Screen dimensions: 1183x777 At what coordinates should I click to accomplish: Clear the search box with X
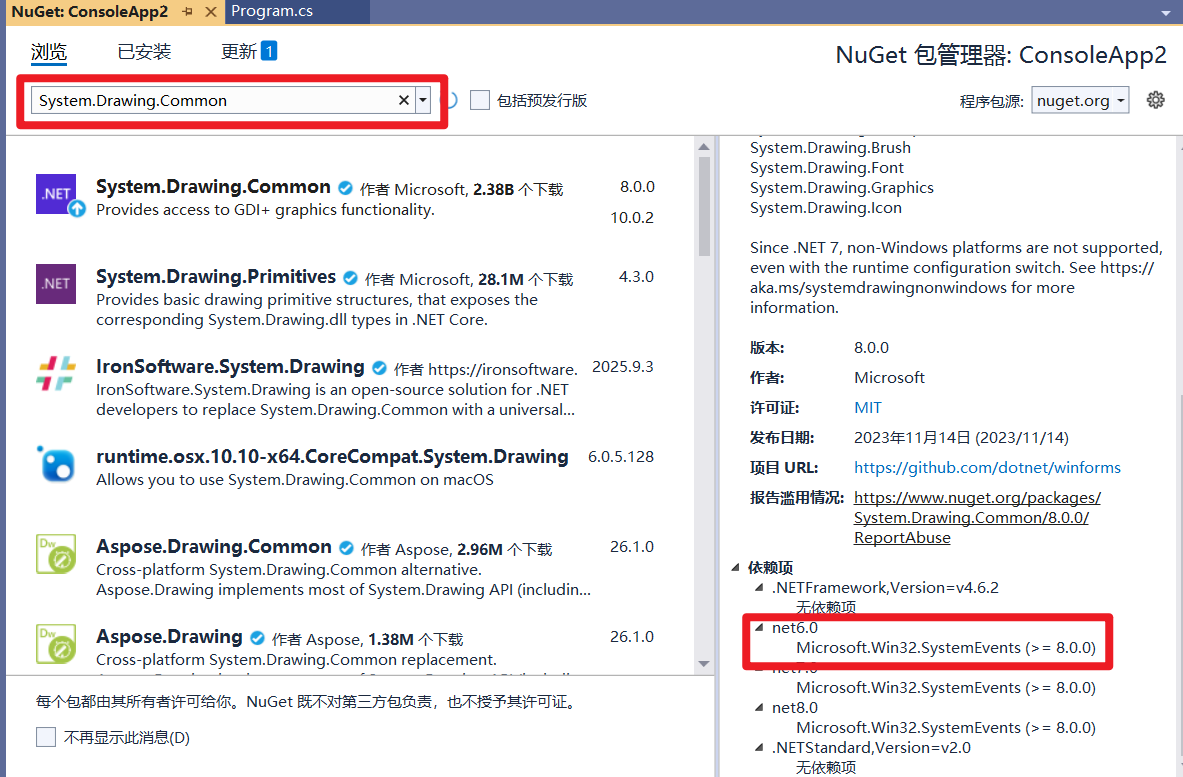(x=404, y=100)
